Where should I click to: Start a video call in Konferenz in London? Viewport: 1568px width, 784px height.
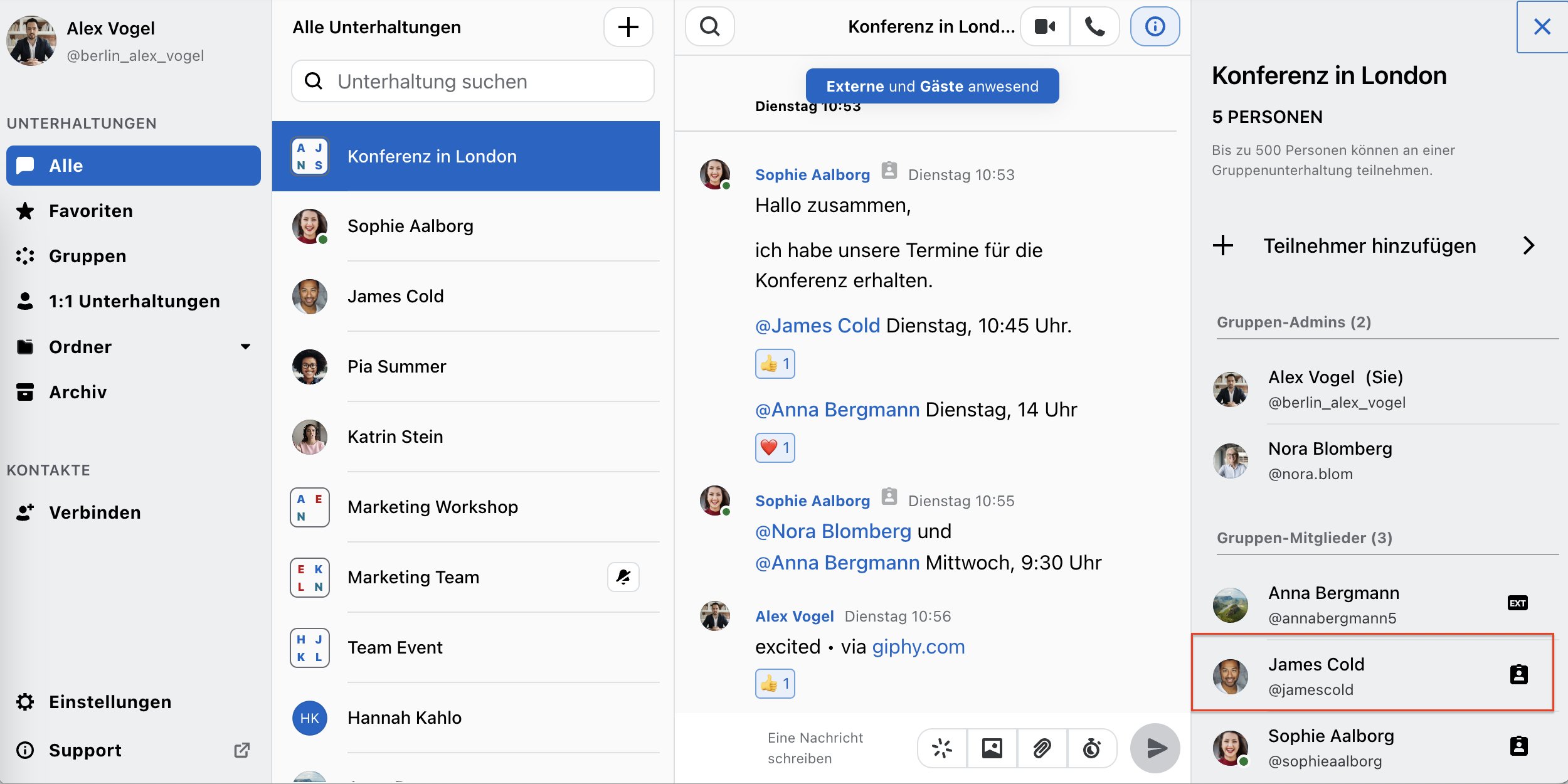(1045, 26)
